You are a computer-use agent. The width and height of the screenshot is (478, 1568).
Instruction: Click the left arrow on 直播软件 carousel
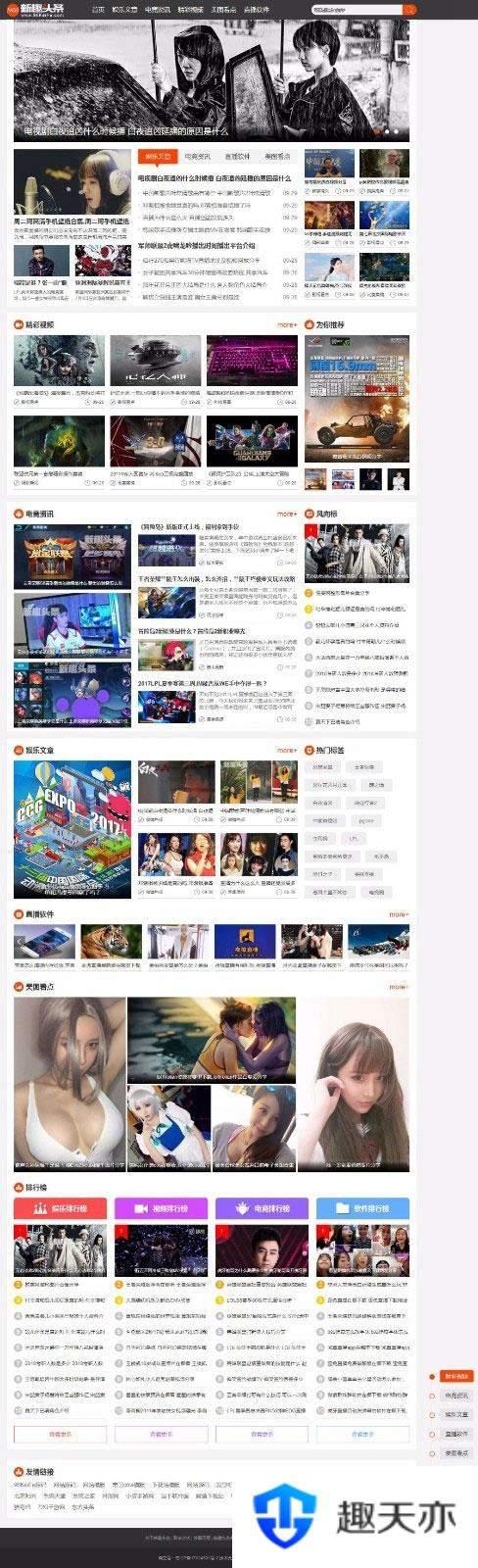[19, 942]
